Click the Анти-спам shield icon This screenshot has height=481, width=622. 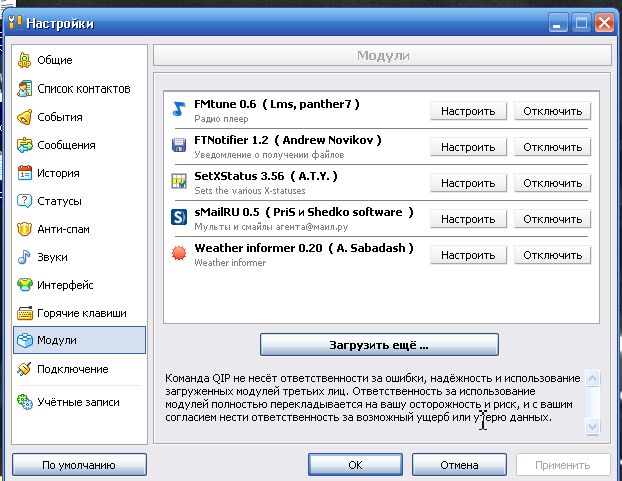point(25,229)
